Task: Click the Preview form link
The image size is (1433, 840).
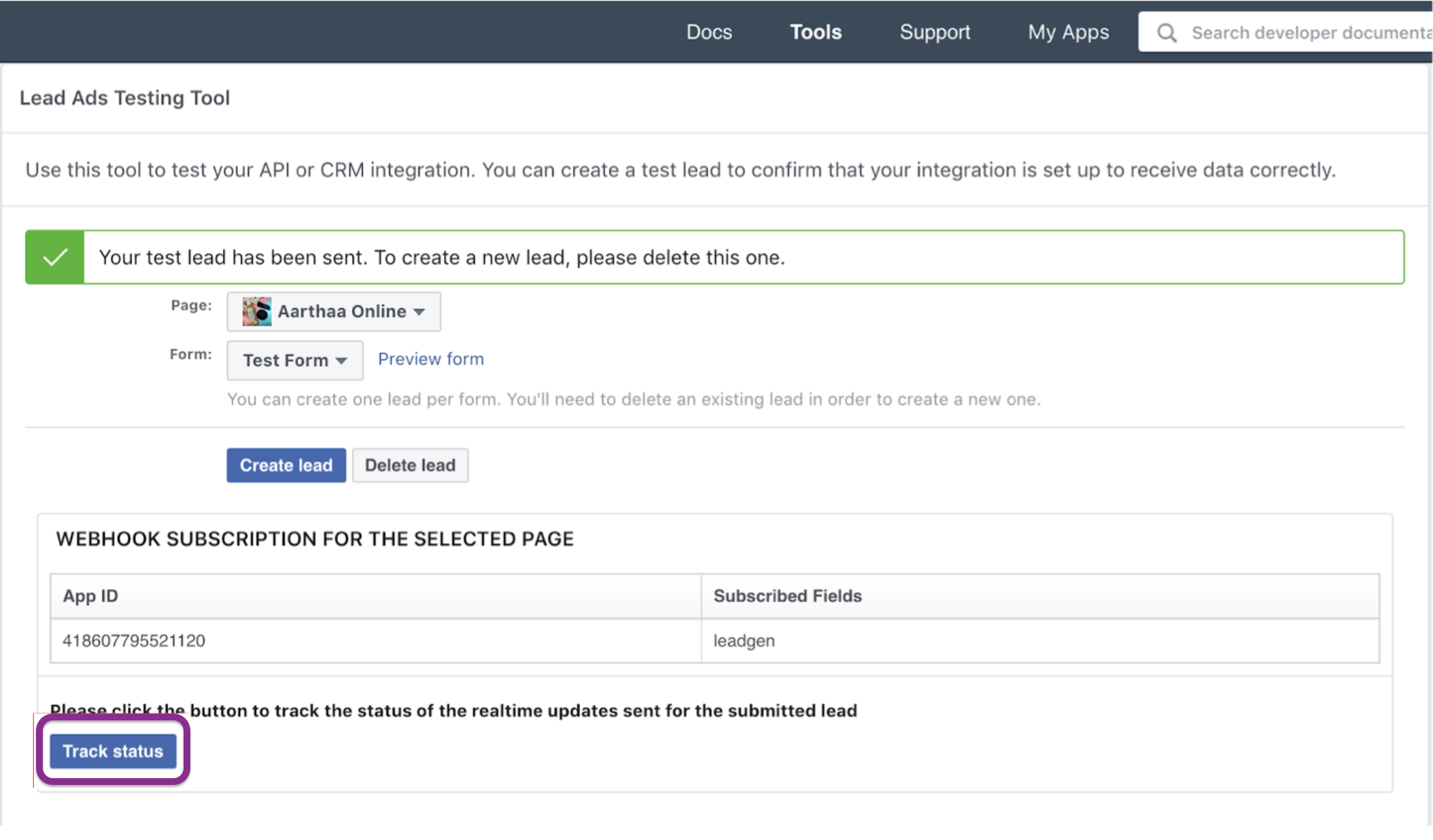Action: (x=431, y=359)
